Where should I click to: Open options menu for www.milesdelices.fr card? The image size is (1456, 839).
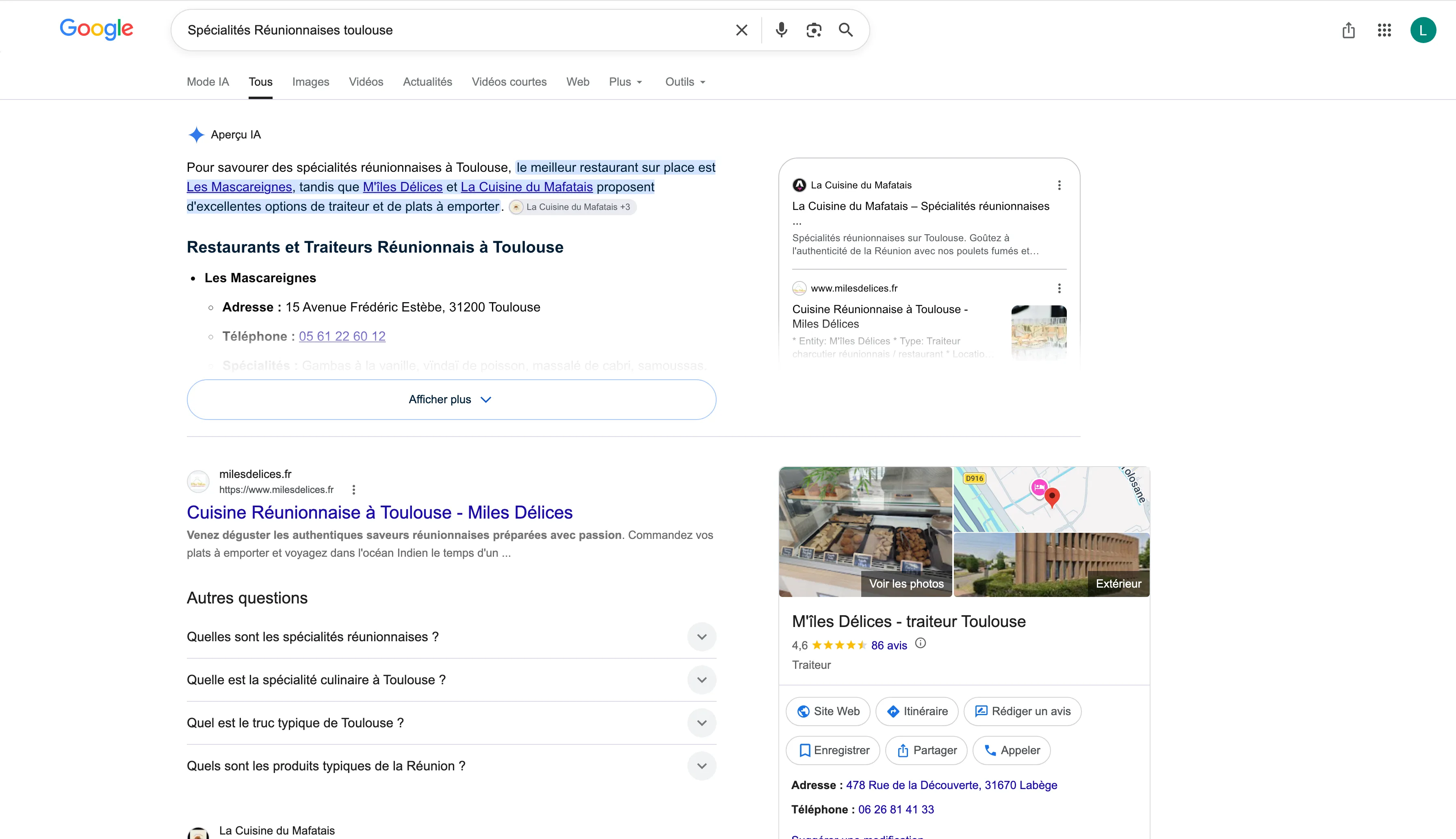1059,288
